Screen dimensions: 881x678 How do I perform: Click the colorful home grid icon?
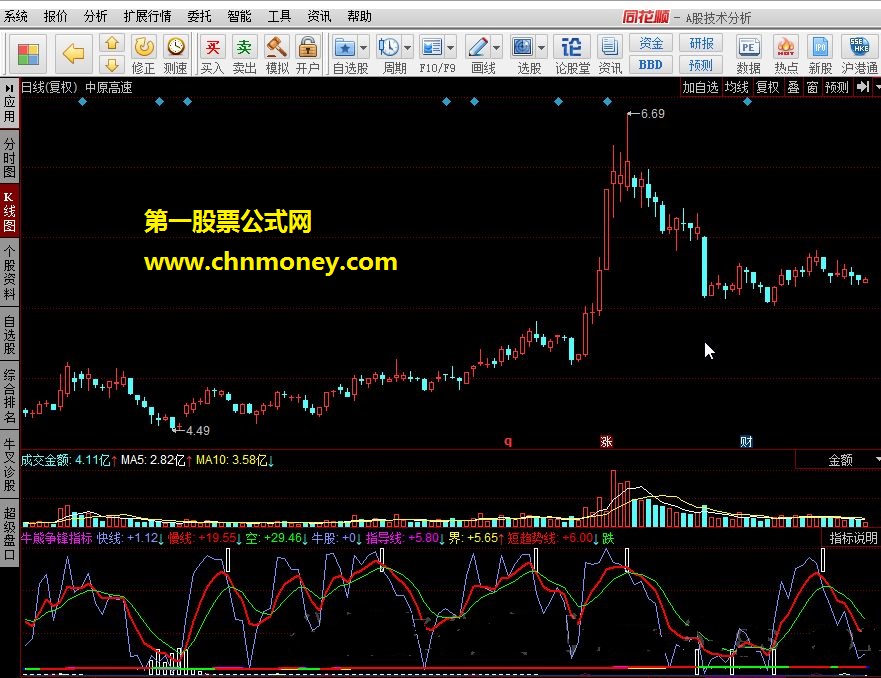coord(28,54)
